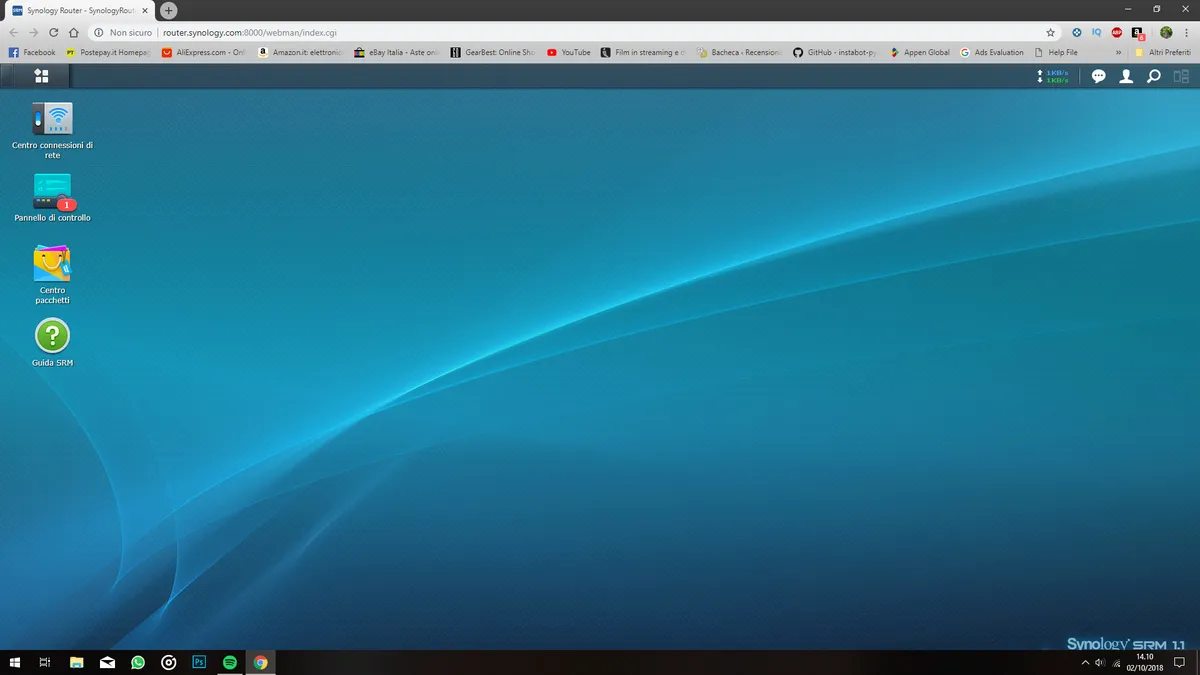Open a new Chrome tab
This screenshot has height=675, width=1200.
tap(169, 10)
